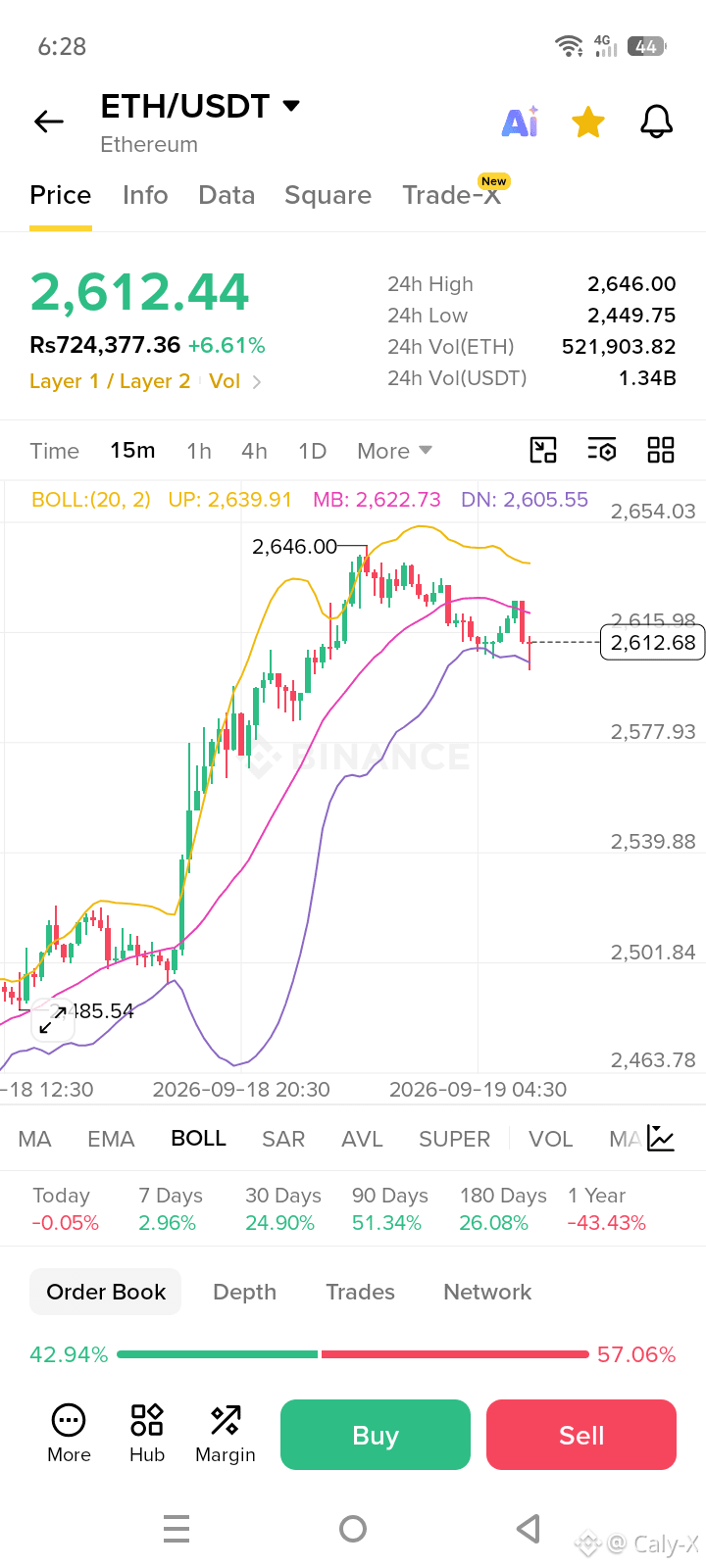Expand chart to fullscreen arrows icon
706x1568 pixels.
pyautogui.click(x=53, y=1019)
